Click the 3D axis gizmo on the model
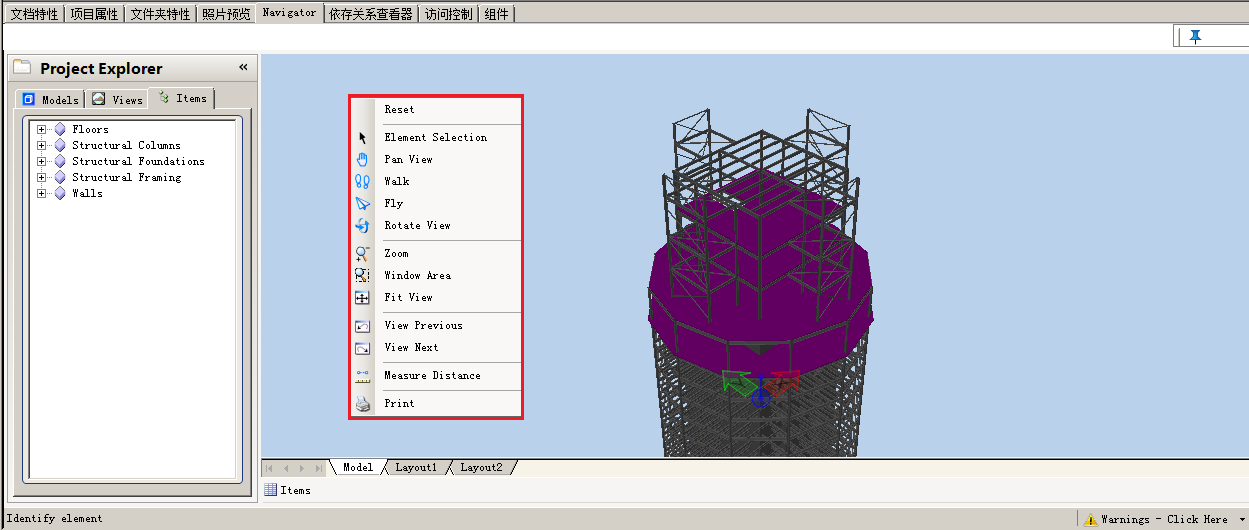The image size is (1249, 530). (x=761, y=387)
